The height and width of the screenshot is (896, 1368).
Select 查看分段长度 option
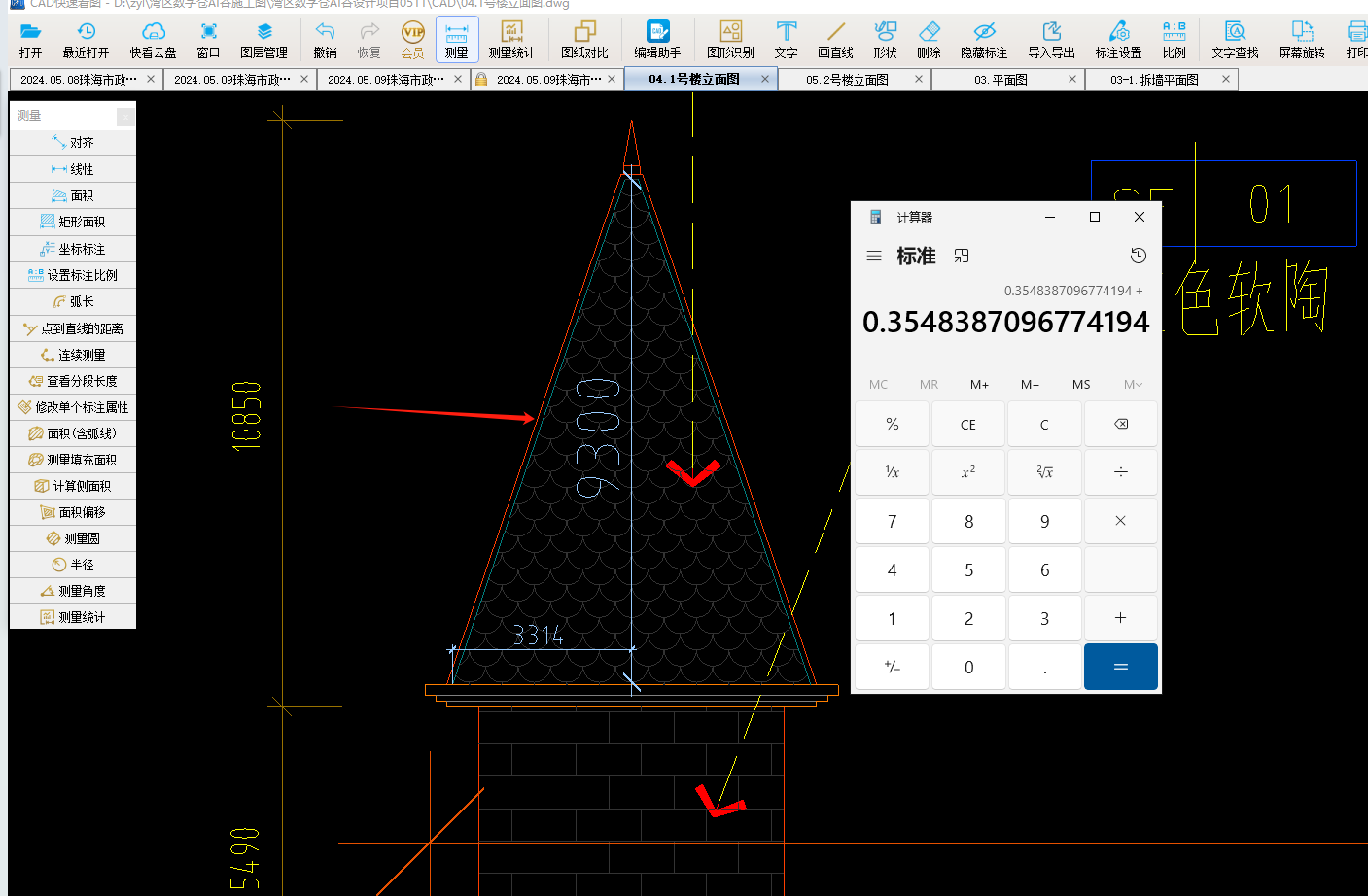[x=73, y=381]
